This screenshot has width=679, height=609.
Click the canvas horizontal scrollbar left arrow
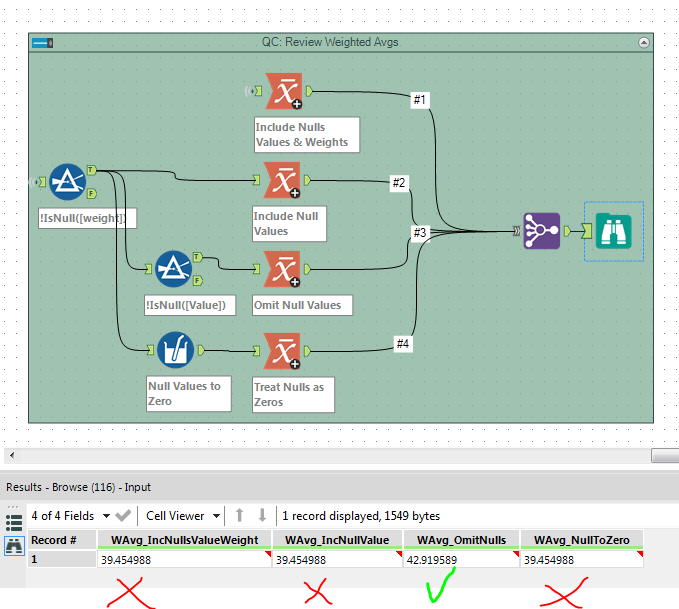click(x=12, y=455)
